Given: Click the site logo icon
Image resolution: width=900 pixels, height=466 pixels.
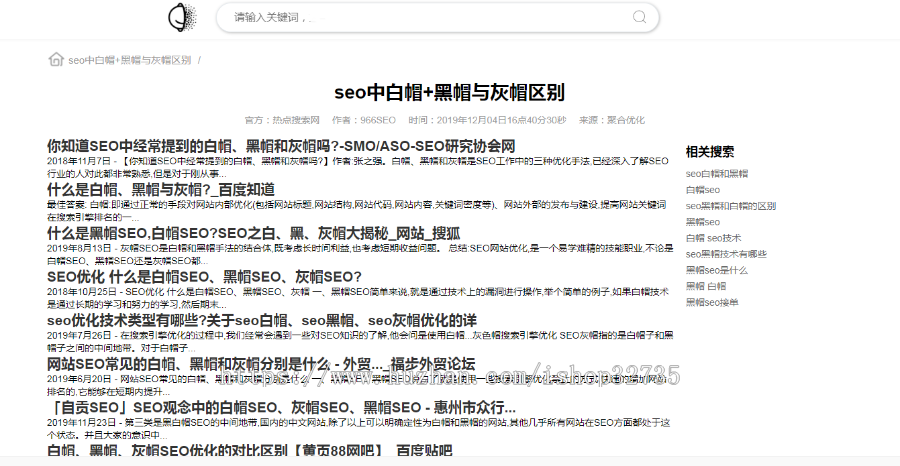Looking at the screenshot, I should point(180,17).
